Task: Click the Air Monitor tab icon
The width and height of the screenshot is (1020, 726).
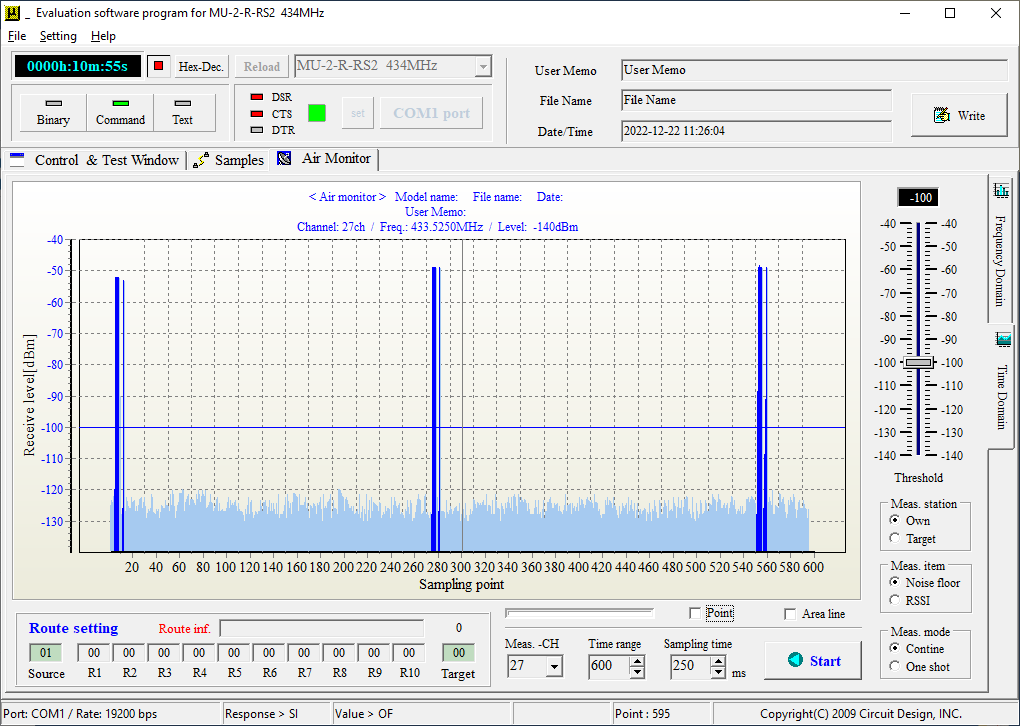Action: tap(284, 159)
